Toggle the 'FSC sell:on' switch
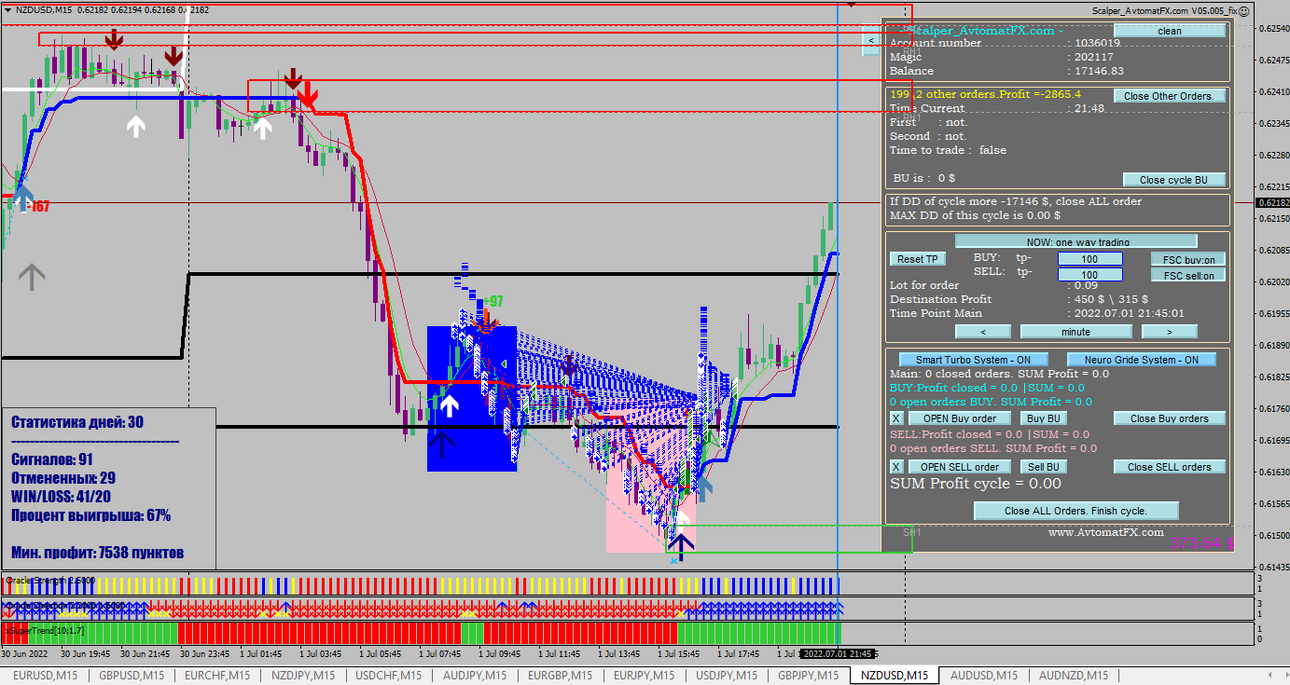Viewport: 1290px width, 685px height. click(x=1188, y=275)
